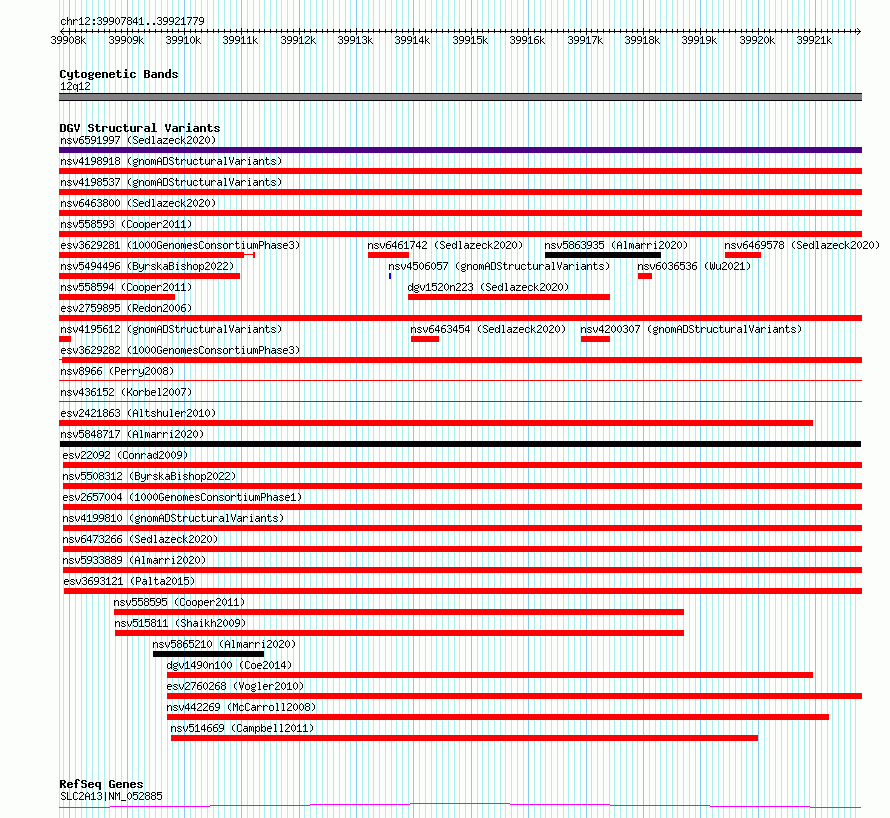Click nsv558594 (Cooper2011) label

pyautogui.click(x=126, y=287)
